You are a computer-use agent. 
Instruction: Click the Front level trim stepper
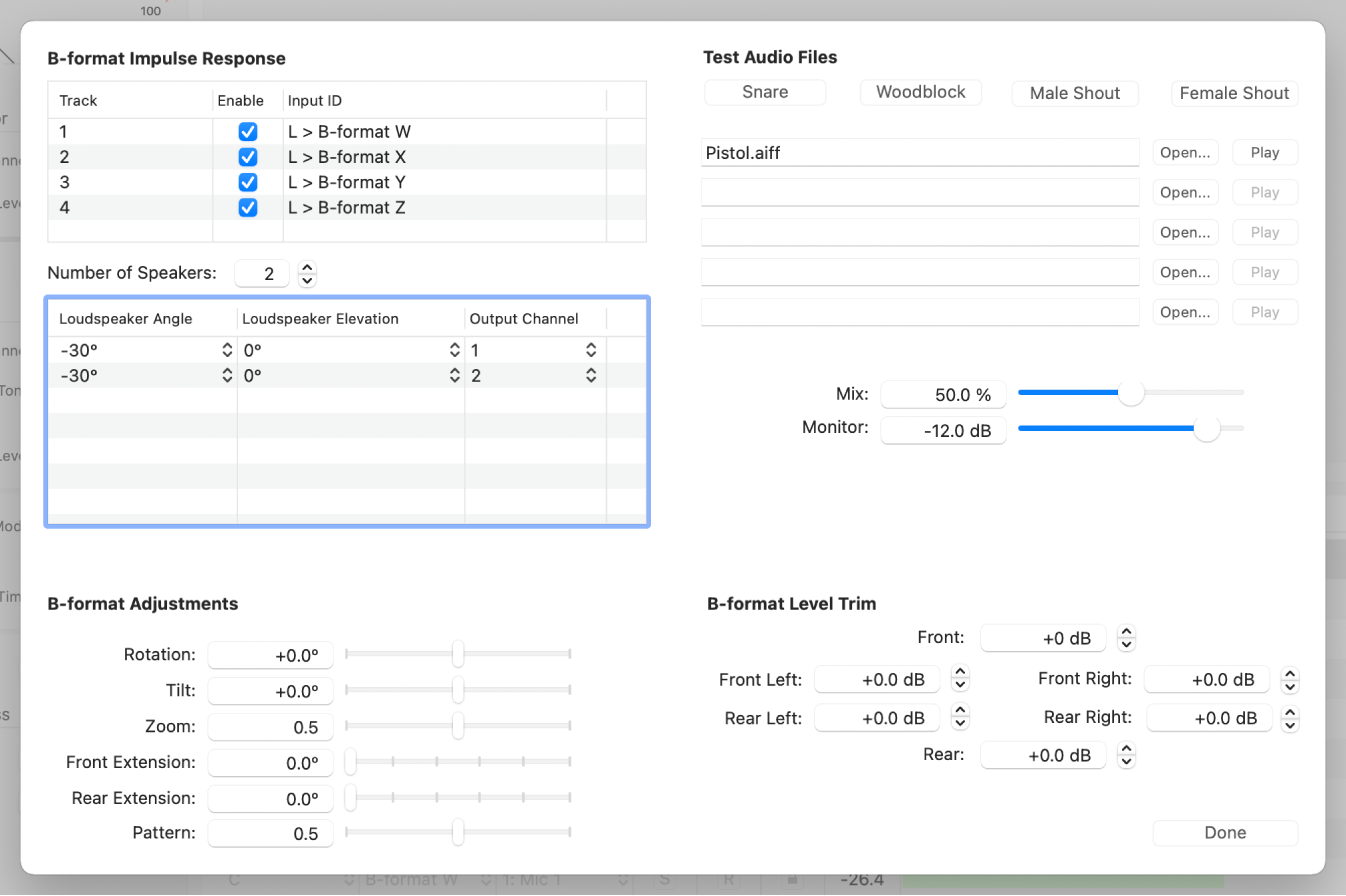[1126, 638]
